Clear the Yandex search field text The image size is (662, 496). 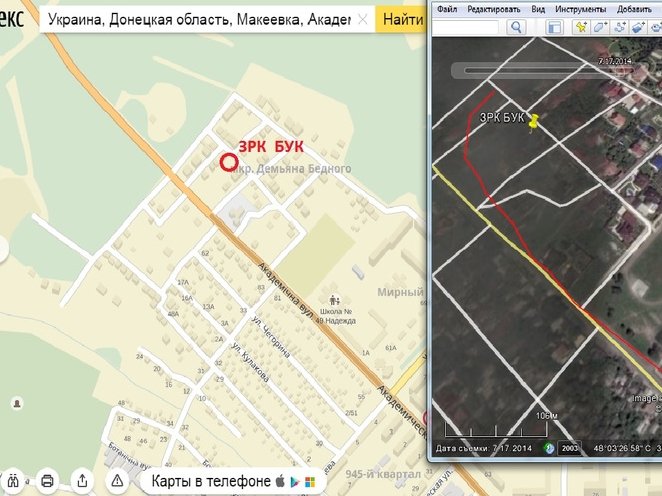(x=362, y=20)
